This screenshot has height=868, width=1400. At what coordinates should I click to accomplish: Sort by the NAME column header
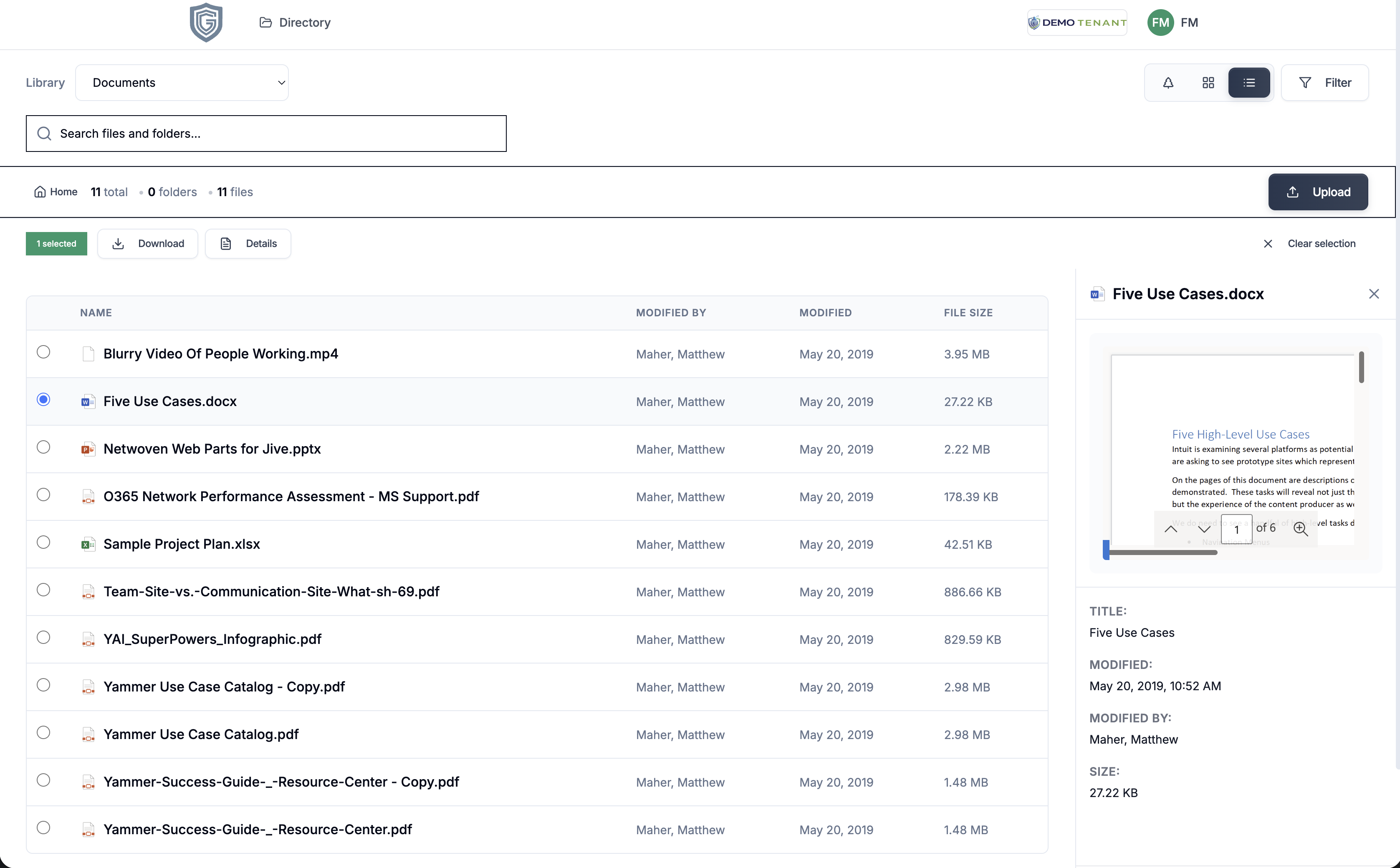pyautogui.click(x=96, y=313)
